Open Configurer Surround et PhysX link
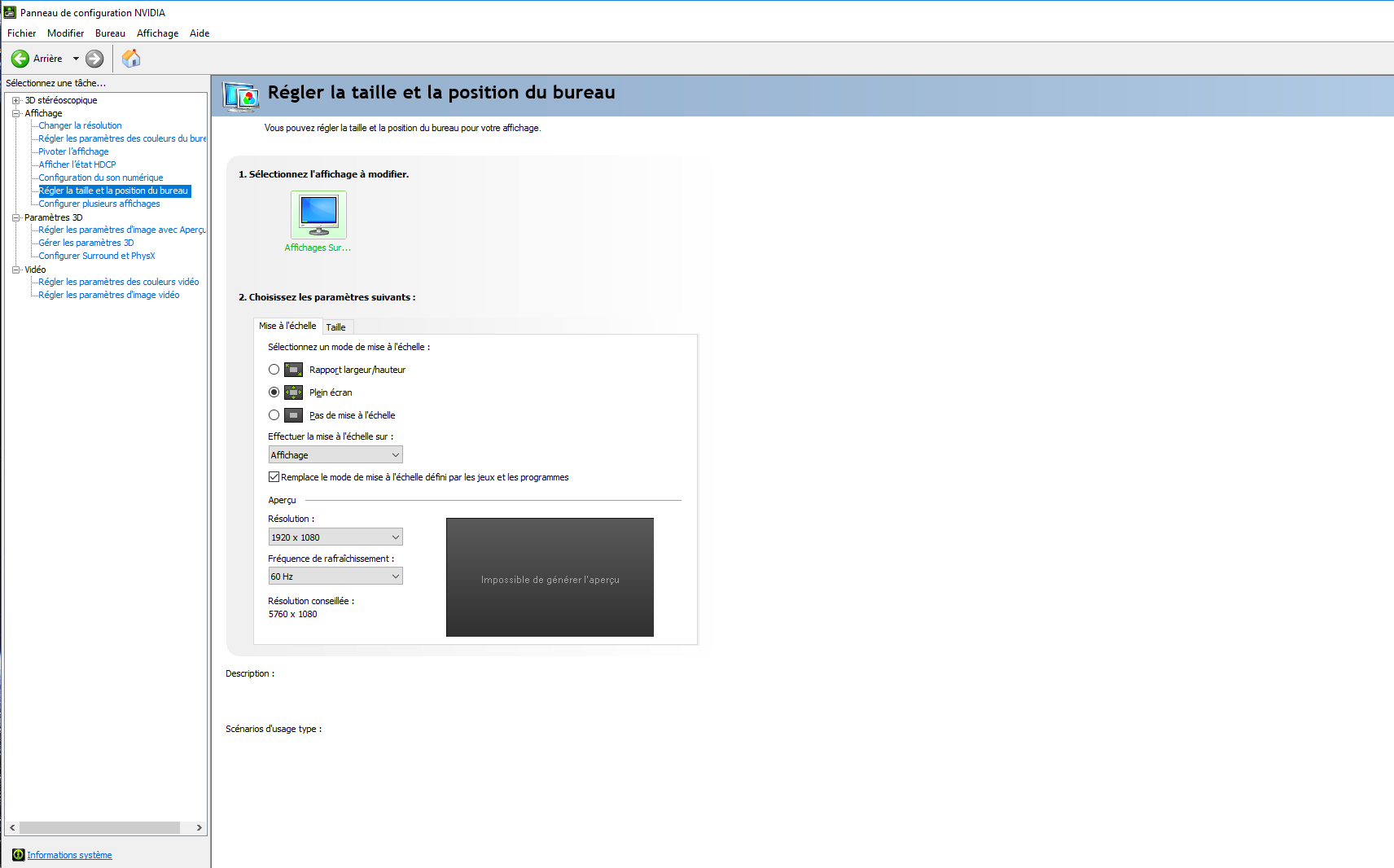Viewport: 1394px width, 868px height. click(97, 256)
